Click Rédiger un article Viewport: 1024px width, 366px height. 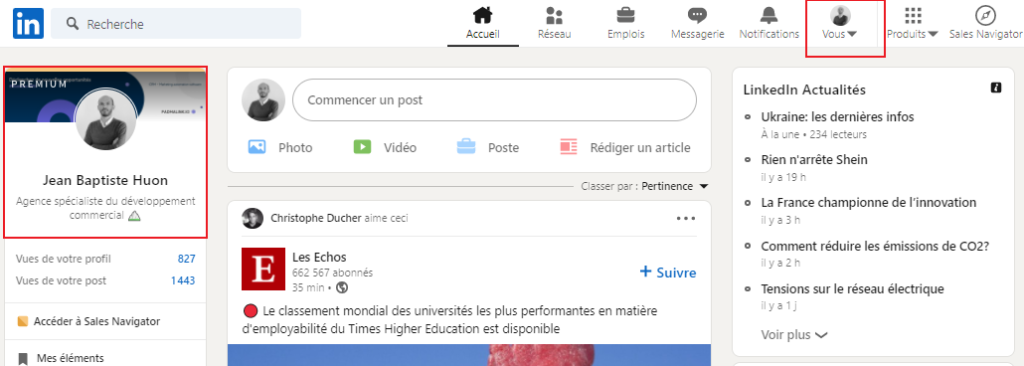[x=625, y=147]
